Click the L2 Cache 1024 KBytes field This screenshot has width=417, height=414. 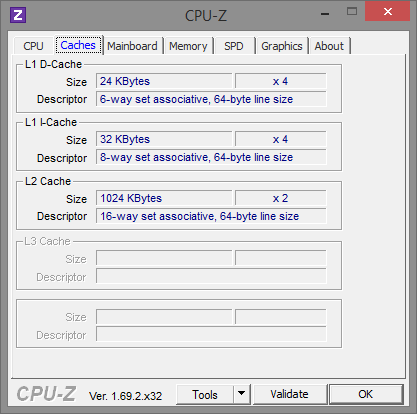click(x=164, y=198)
